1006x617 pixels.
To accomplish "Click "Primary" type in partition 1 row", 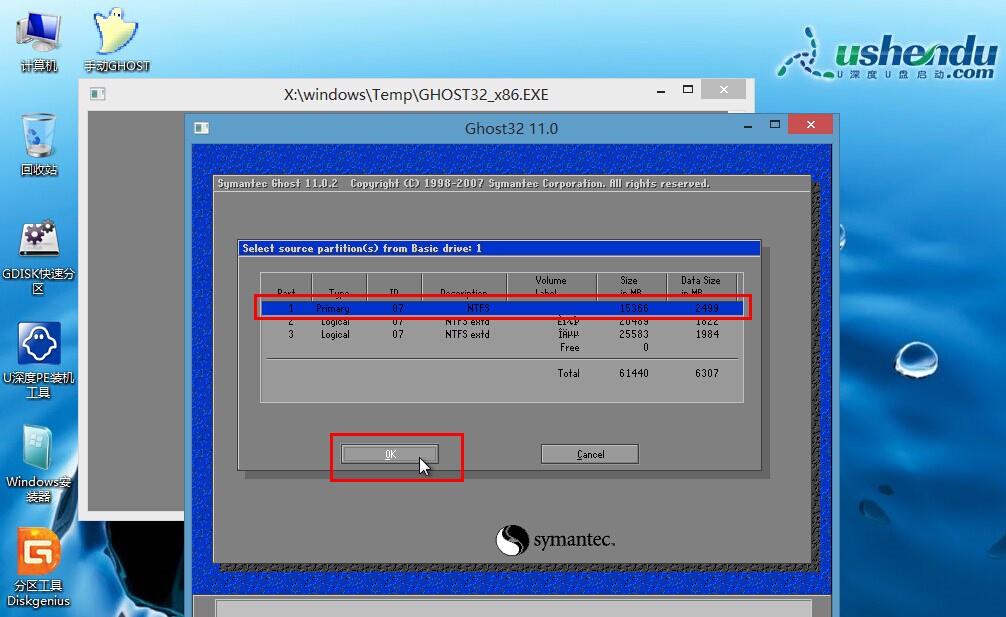I will pyautogui.click(x=332, y=308).
